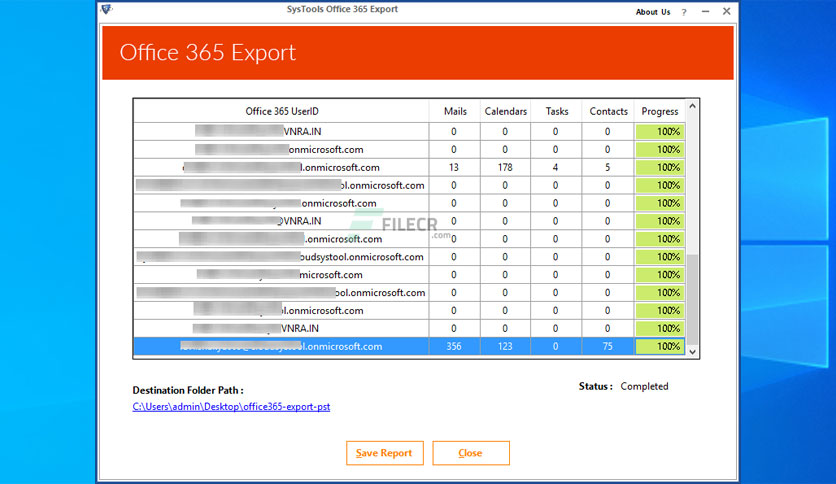This screenshot has width=836, height=484.
Task: Click the Office 365 UserID column header
Action: tap(282, 111)
